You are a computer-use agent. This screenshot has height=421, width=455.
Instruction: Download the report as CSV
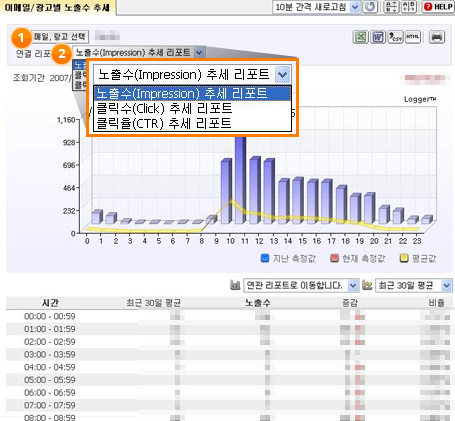395,37
